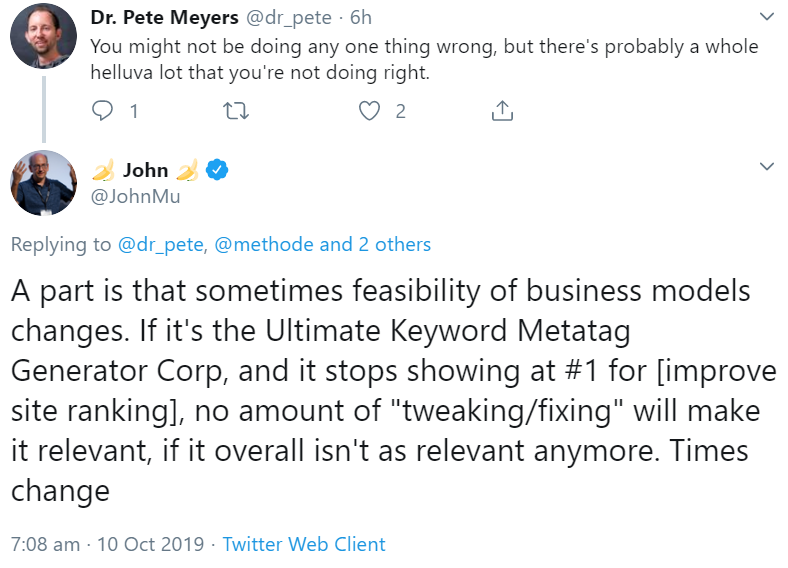
Task: Click the reply icon on Pete's tweet
Action: point(103,111)
